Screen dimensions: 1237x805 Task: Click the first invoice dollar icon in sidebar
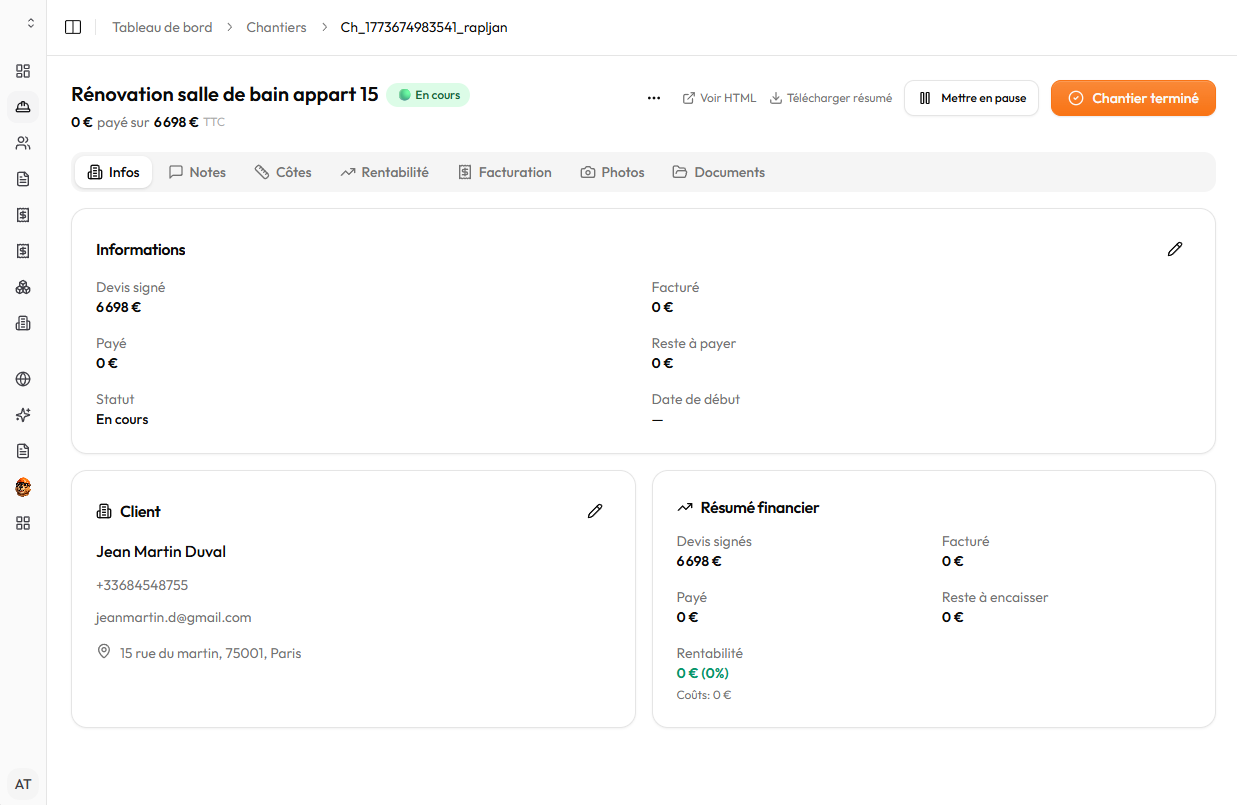pyautogui.click(x=22, y=215)
